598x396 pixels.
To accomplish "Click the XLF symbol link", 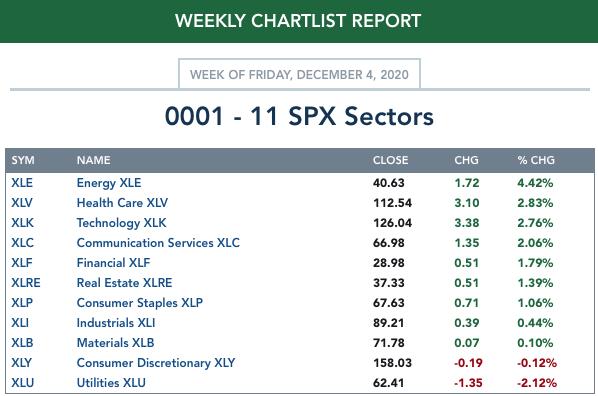I will (x=22, y=263).
